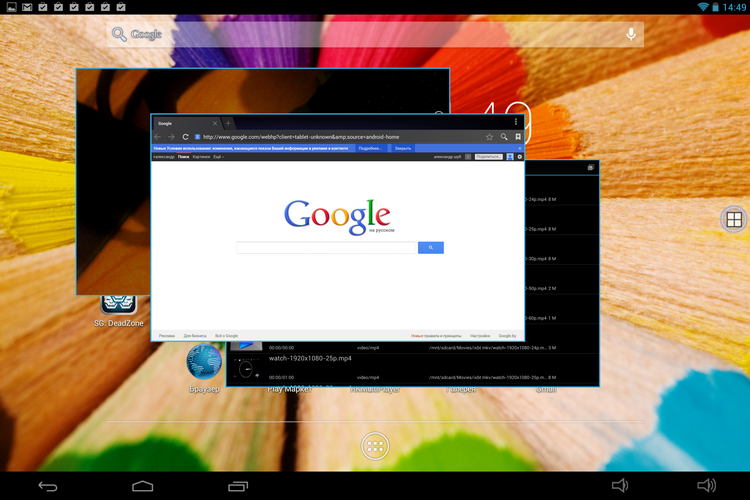Open the blue profile avatar icon
The width and height of the screenshot is (750, 500).
(510, 157)
